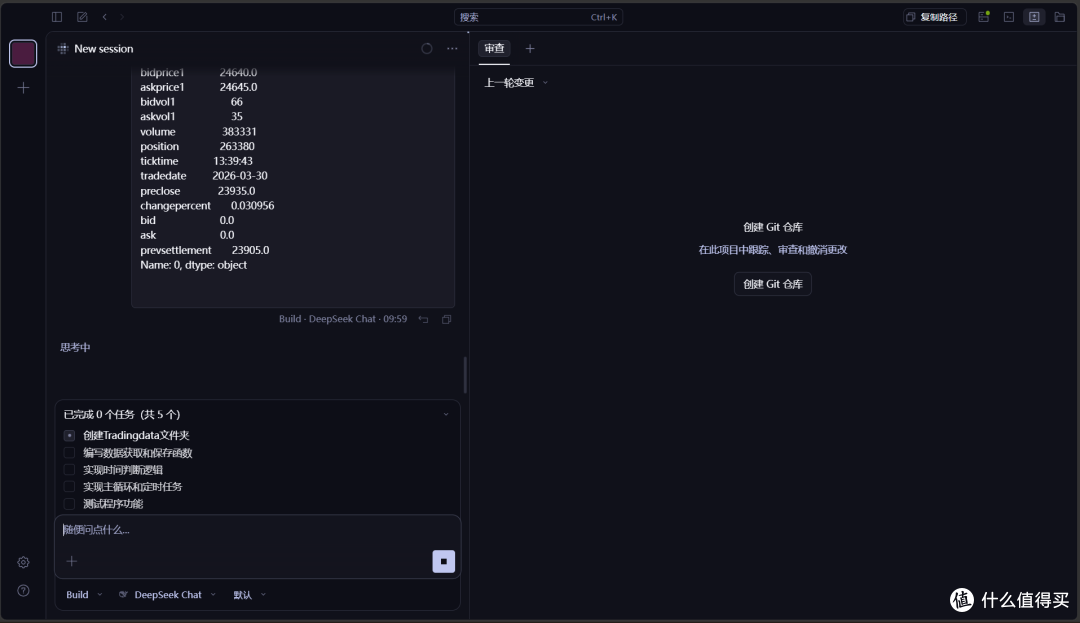
Task: Open help via the question mark icon
Action: coord(23,591)
